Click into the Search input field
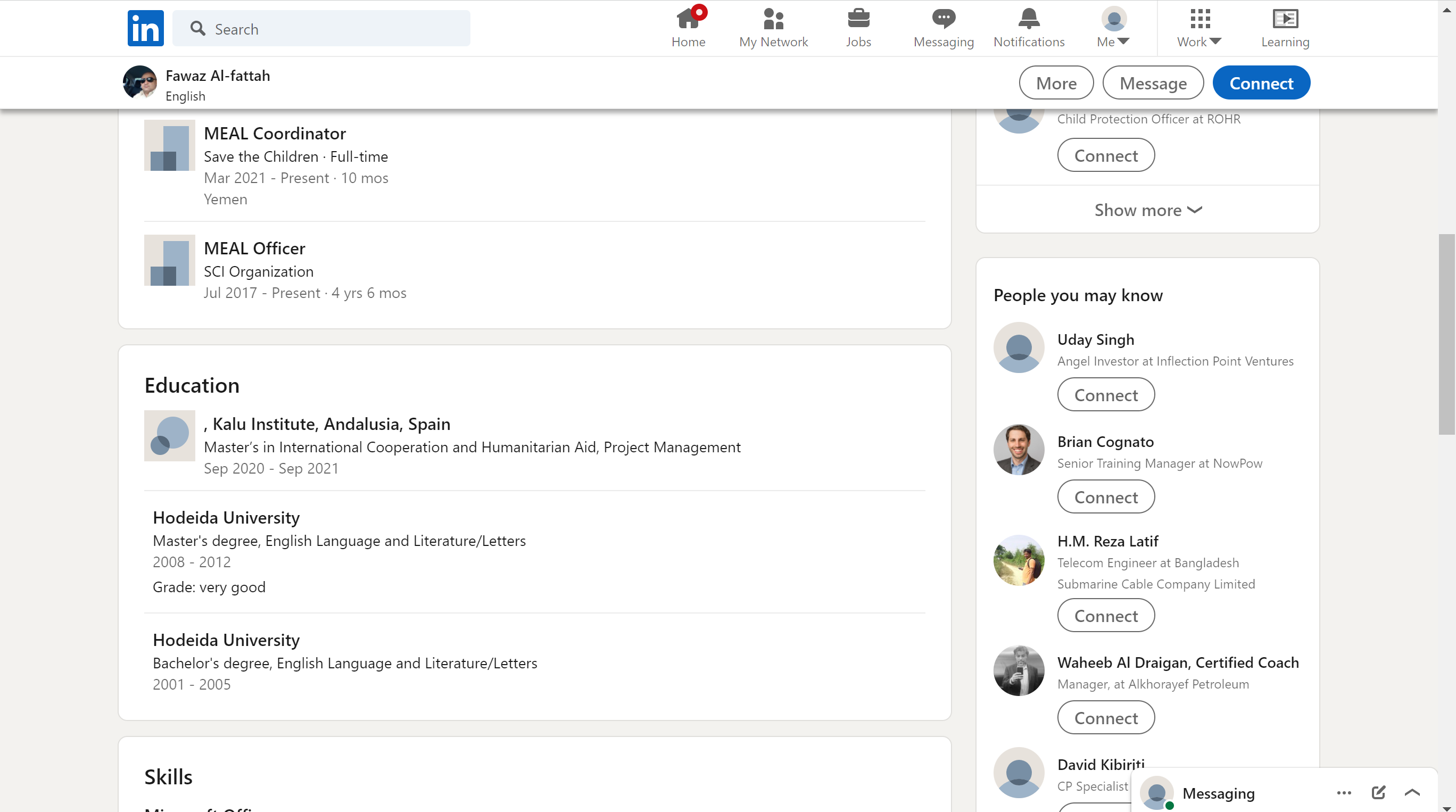This screenshot has height=812, width=1456. [334, 29]
